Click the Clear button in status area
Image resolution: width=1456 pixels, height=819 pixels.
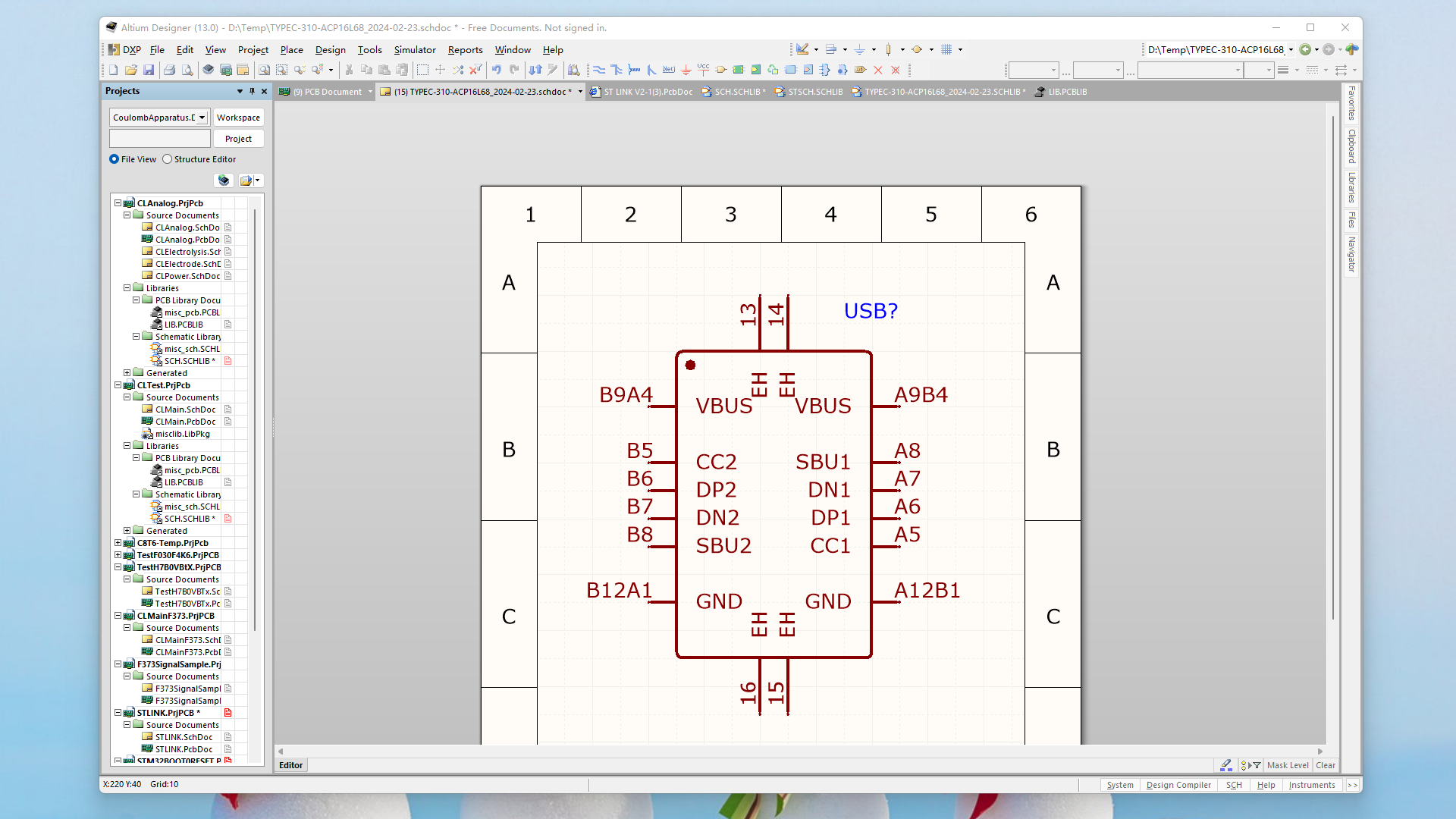(x=1326, y=765)
